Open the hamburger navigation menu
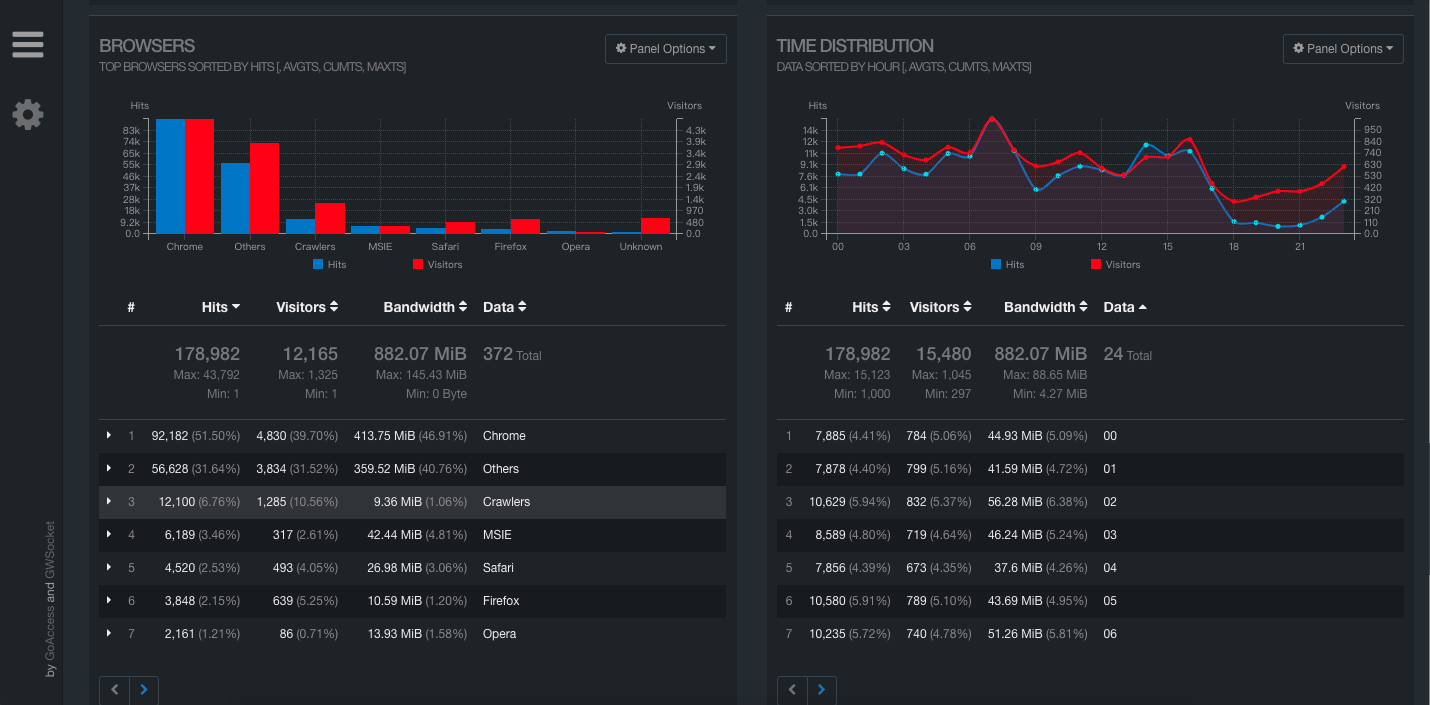The image size is (1430, 705). (x=27, y=45)
